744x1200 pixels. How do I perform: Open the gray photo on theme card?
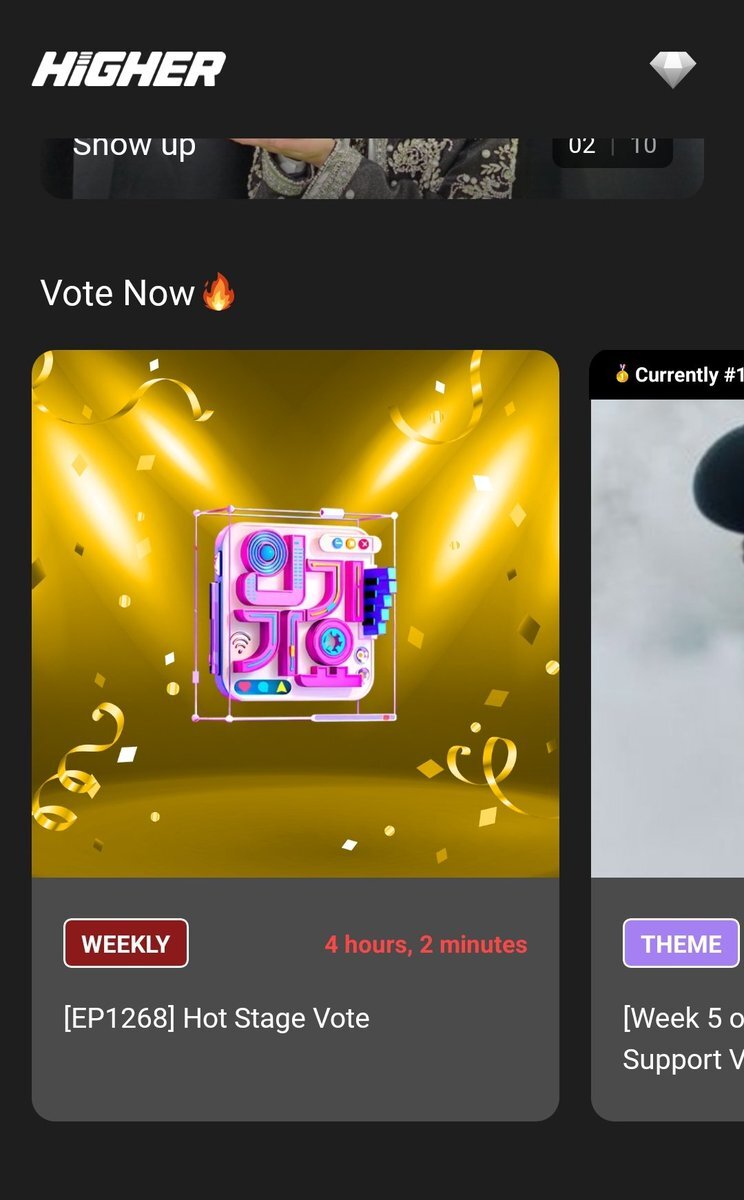tap(667, 638)
